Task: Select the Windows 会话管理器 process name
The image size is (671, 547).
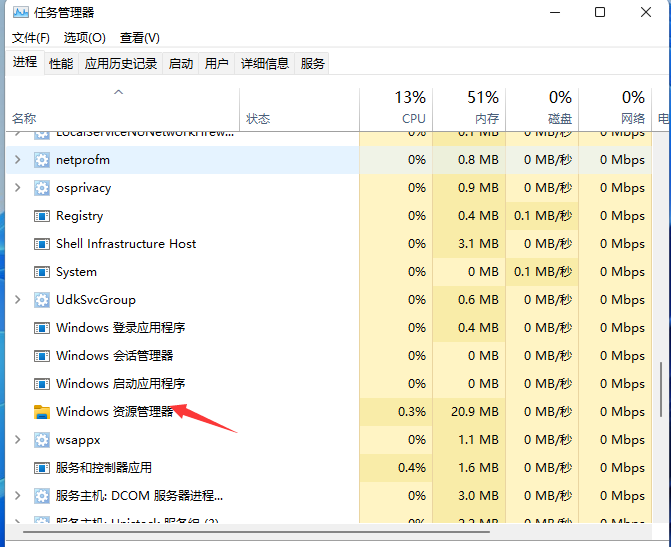Action: [x=114, y=356]
